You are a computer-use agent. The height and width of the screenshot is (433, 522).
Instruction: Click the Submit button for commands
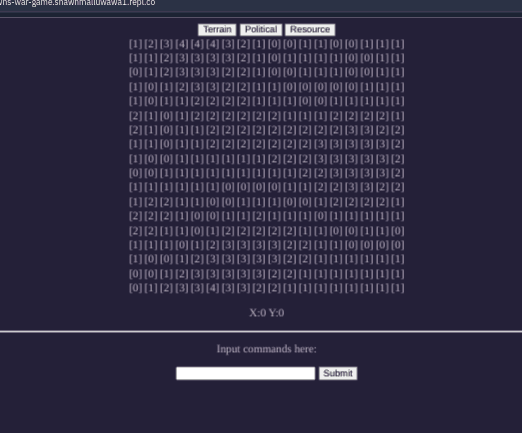click(x=338, y=373)
